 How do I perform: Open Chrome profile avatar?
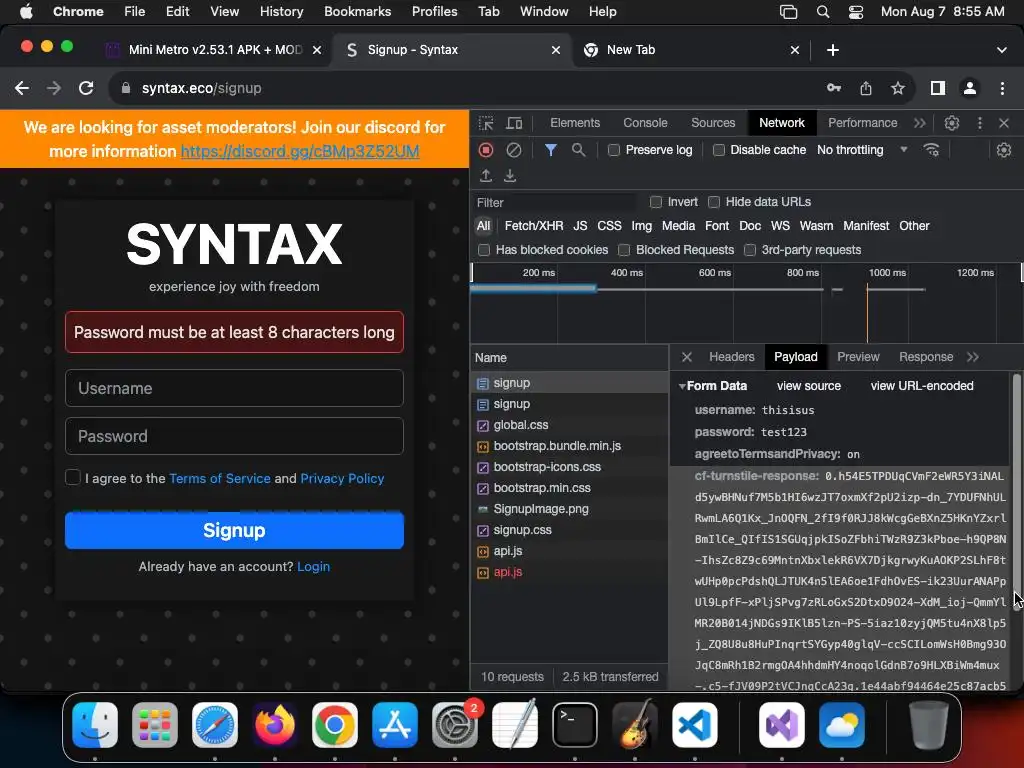[970, 88]
